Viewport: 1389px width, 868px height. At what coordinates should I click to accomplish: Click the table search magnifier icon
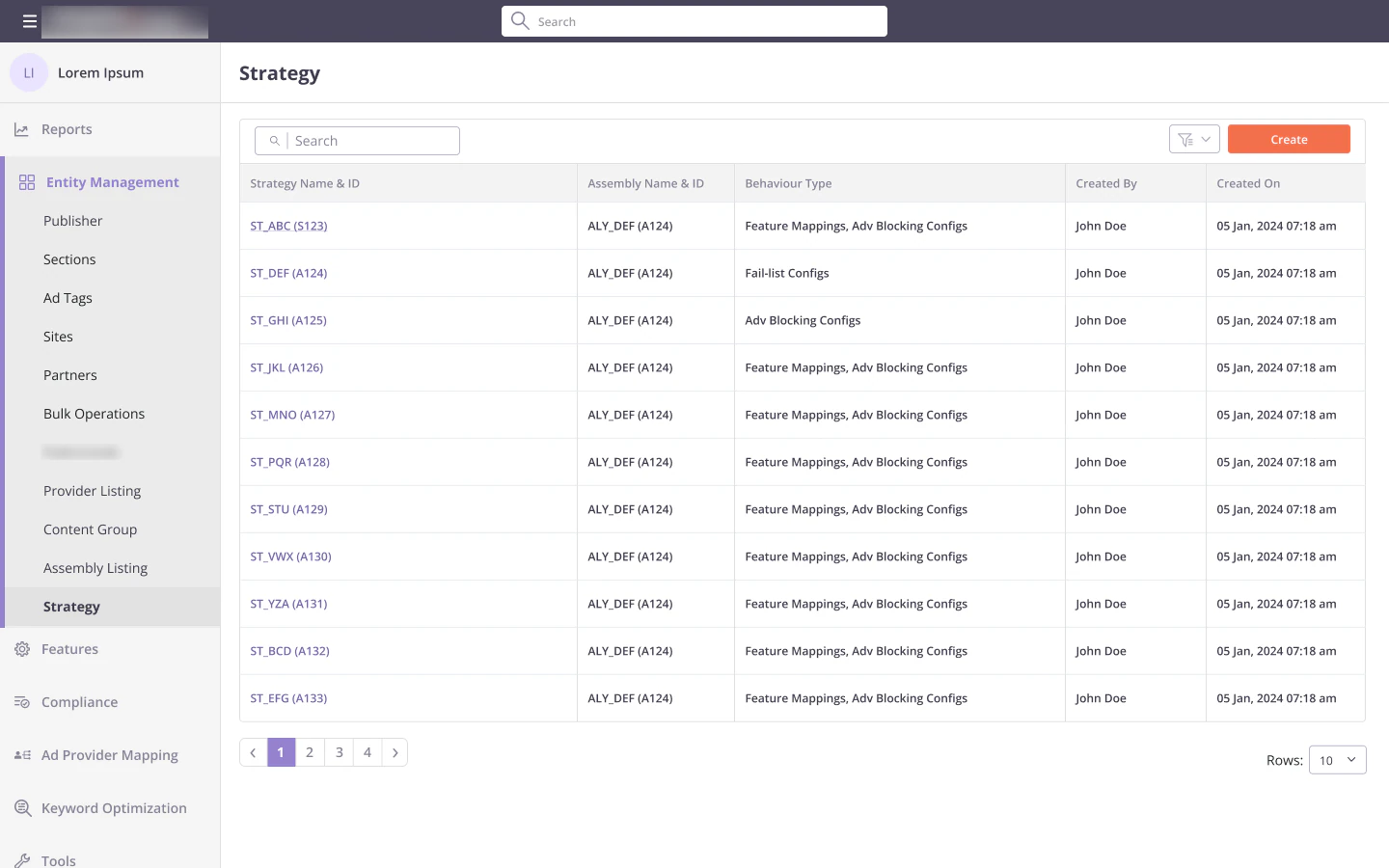[274, 141]
